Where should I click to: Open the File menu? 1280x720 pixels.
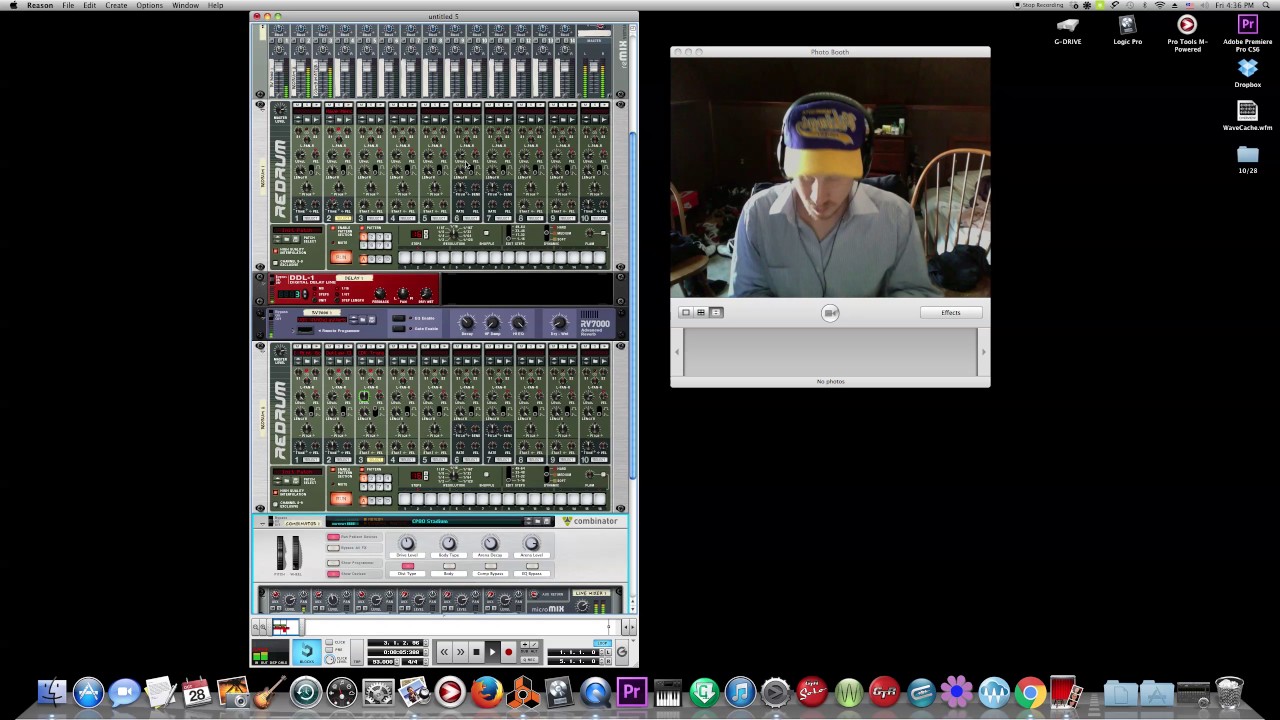pyautogui.click(x=68, y=5)
